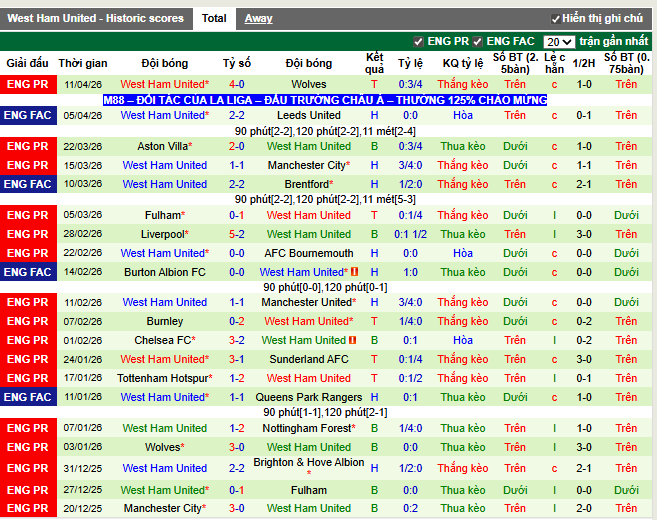The width and height of the screenshot is (657, 520).
Task: Open Leeds United team page
Action: [309, 115]
